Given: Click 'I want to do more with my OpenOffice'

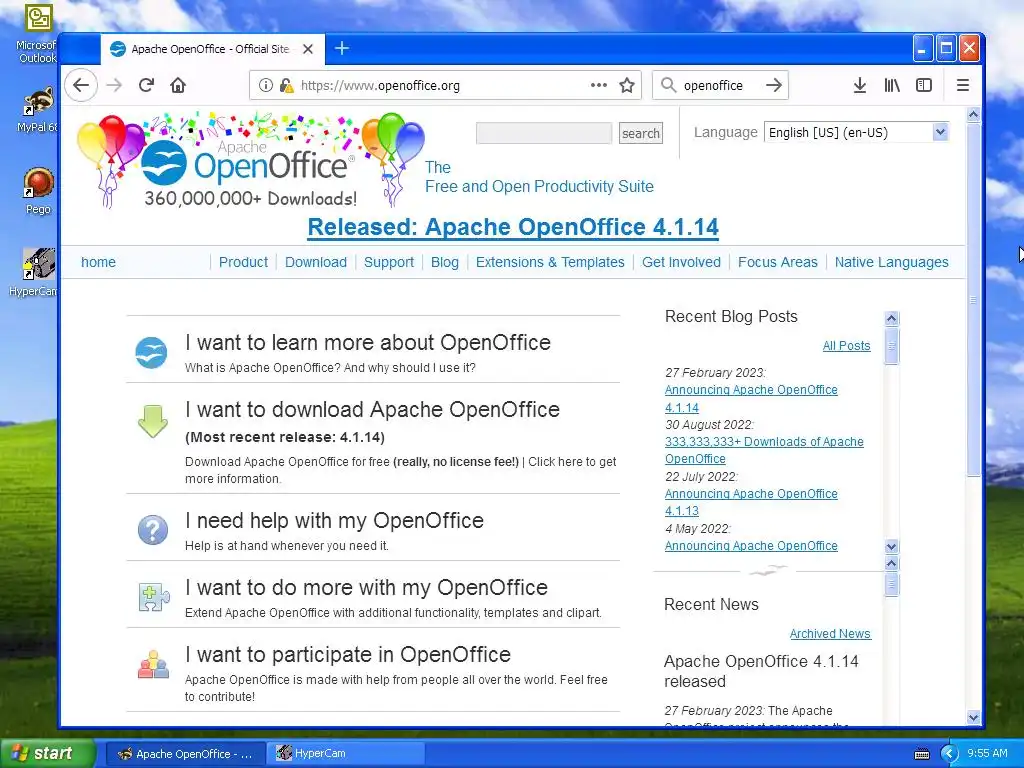Looking at the screenshot, I should [366, 587].
